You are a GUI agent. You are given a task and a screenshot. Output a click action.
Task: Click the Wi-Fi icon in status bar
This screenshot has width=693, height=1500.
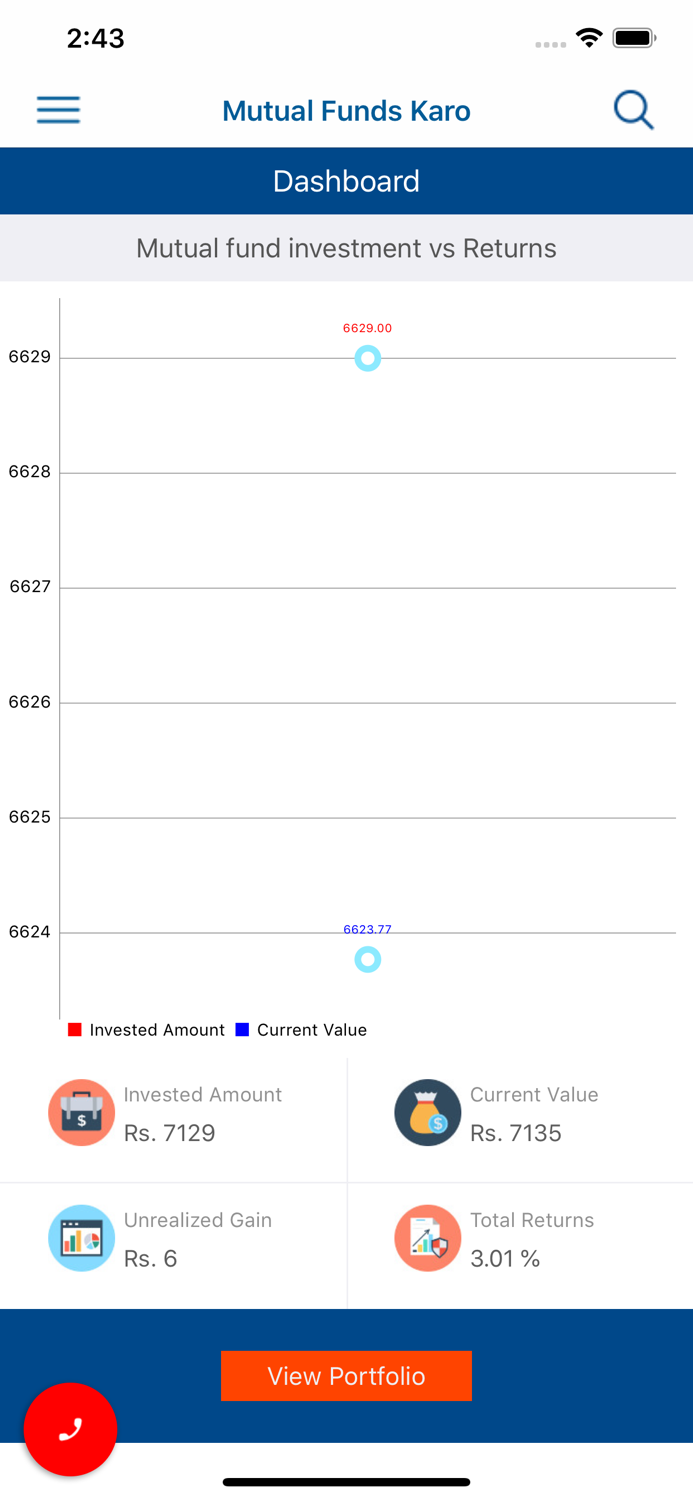589,36
